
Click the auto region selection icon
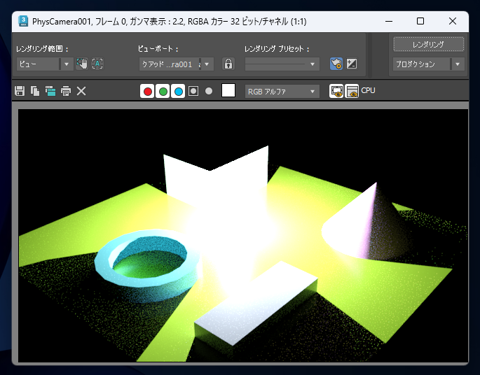pos(97,64)
